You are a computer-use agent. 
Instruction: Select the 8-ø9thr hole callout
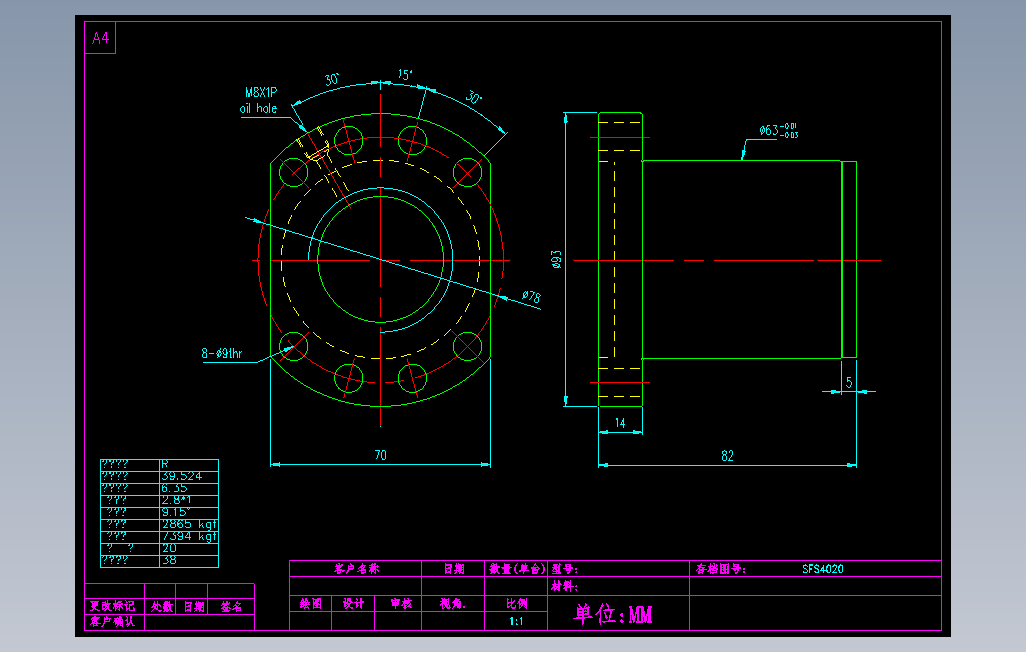tap(222, 353)
